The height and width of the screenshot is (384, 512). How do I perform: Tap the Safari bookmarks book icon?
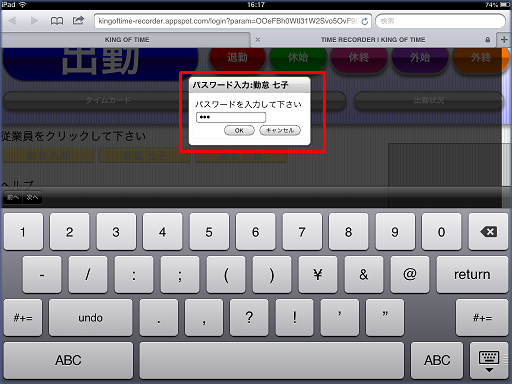pyautogui.click(x=57, y=21)
